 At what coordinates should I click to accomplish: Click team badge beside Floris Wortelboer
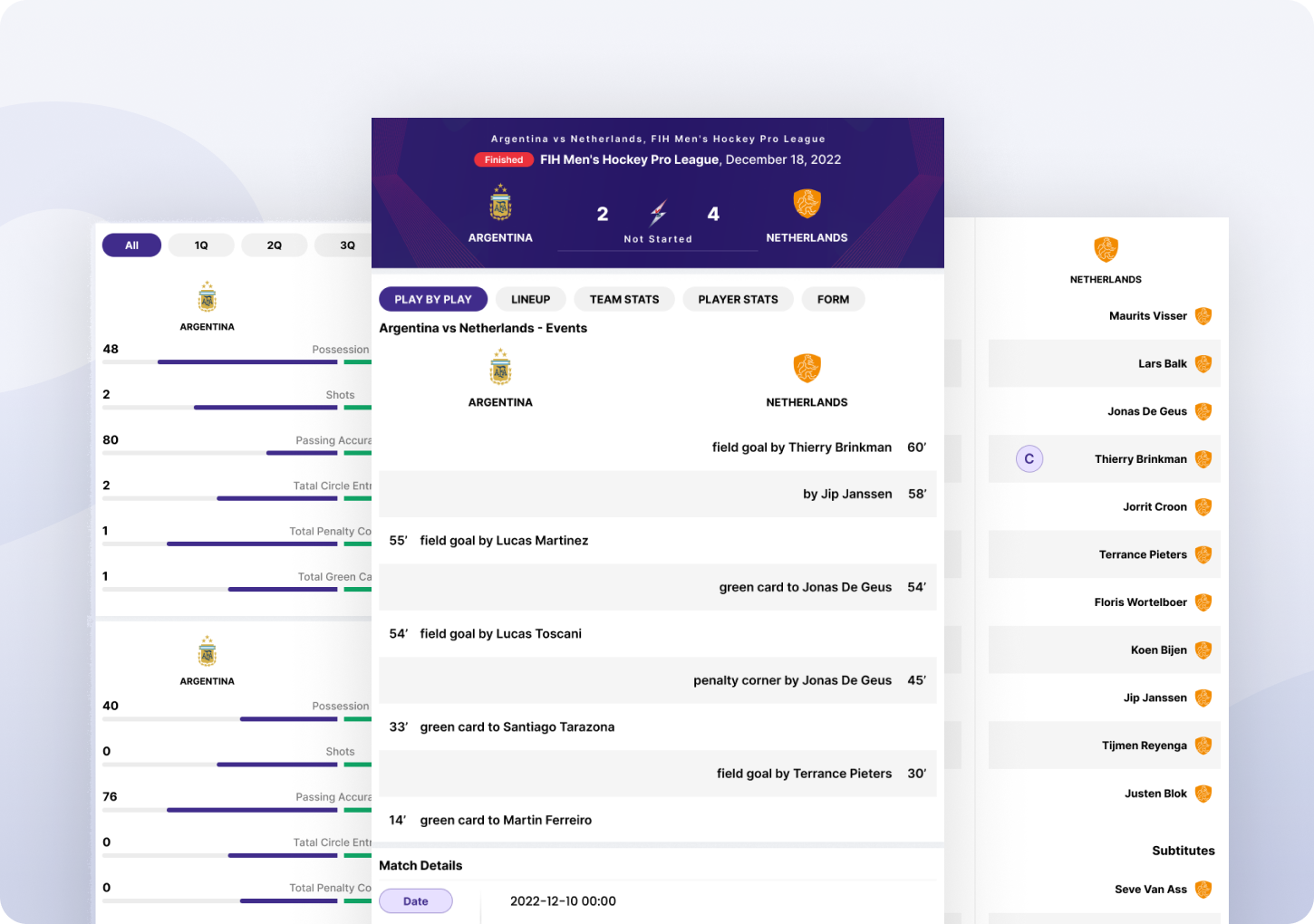point(1203,602)
